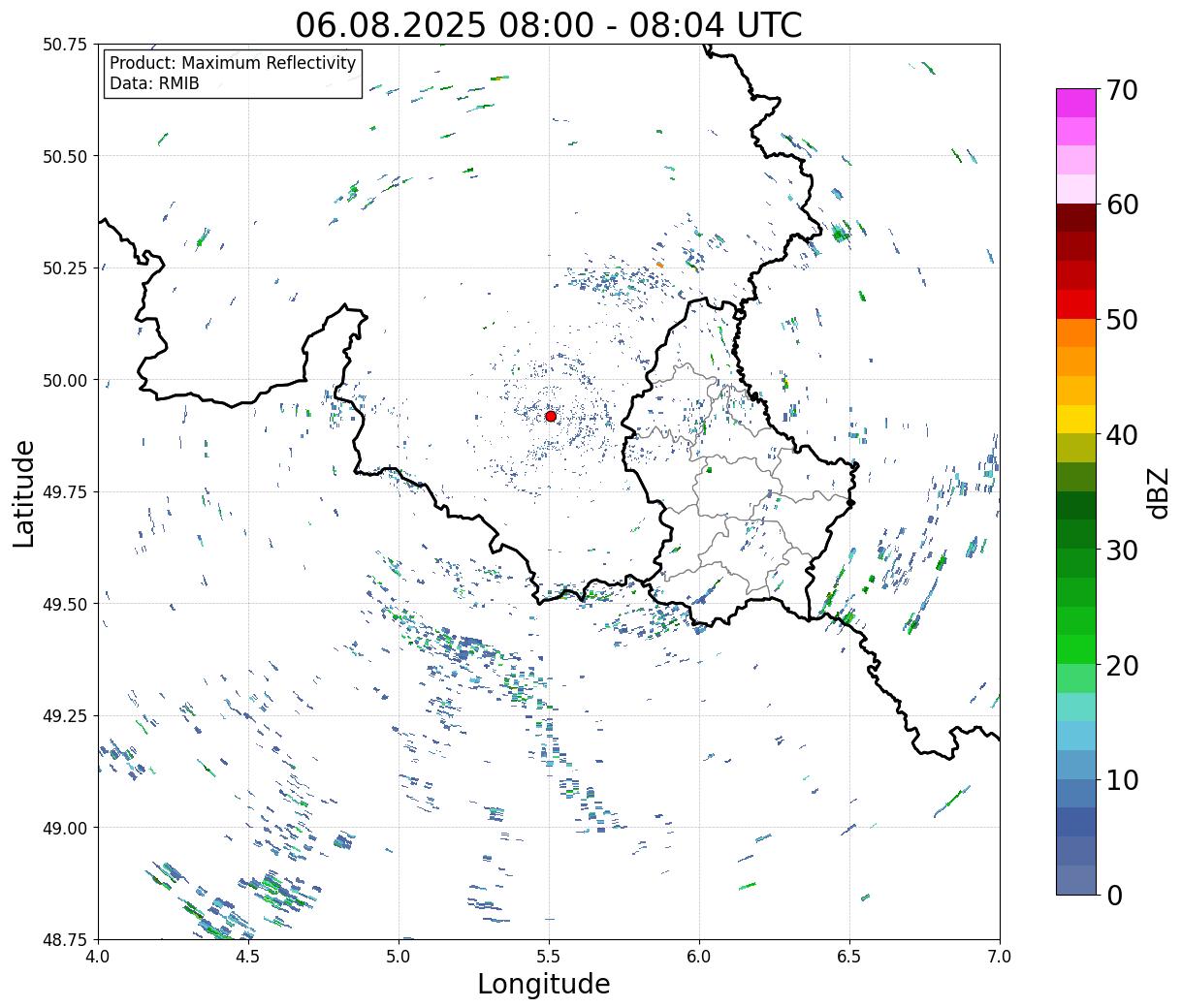
Task: Click the latitude tick label 49.00
Action: coord(65,828)
